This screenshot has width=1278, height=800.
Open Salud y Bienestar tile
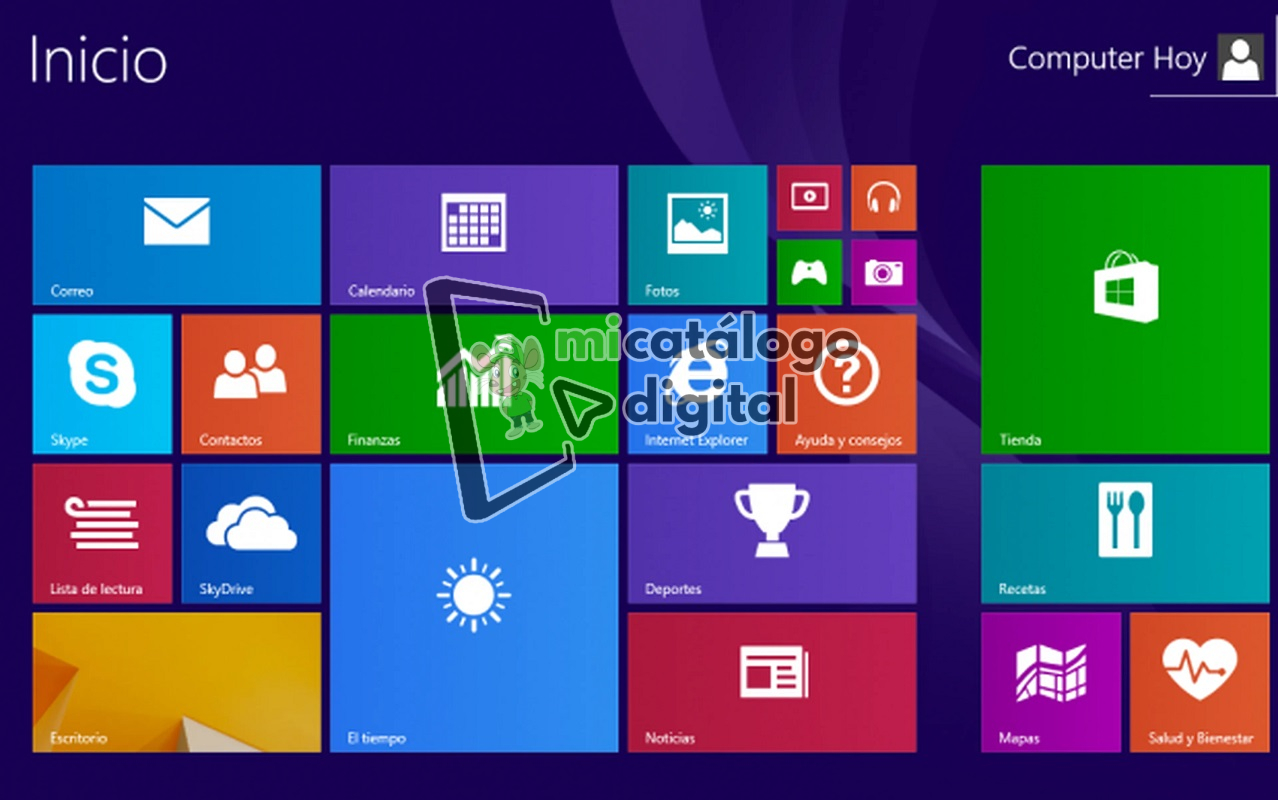(1200, 682)
